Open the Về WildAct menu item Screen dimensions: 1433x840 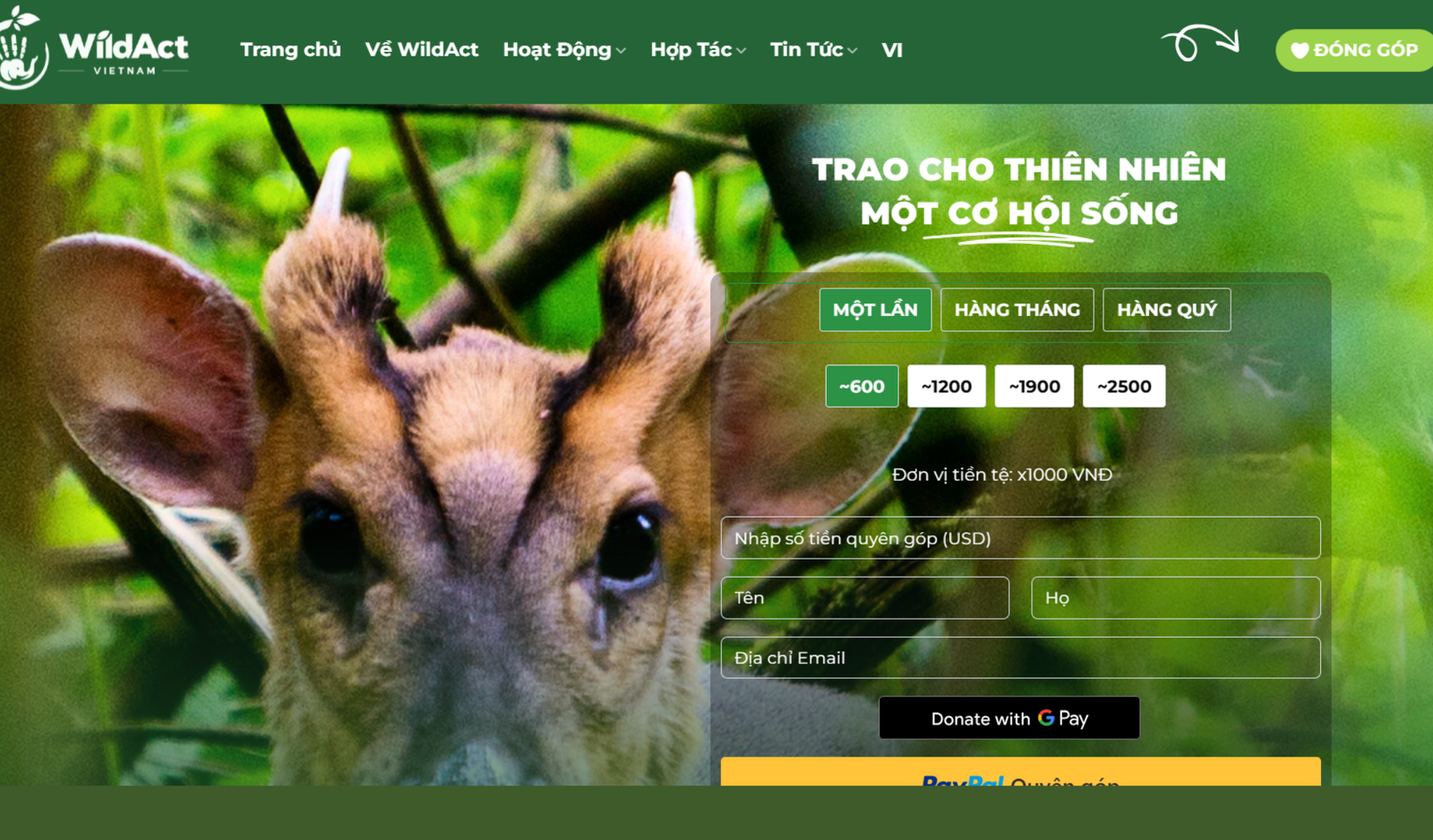(x=421, y=50)
